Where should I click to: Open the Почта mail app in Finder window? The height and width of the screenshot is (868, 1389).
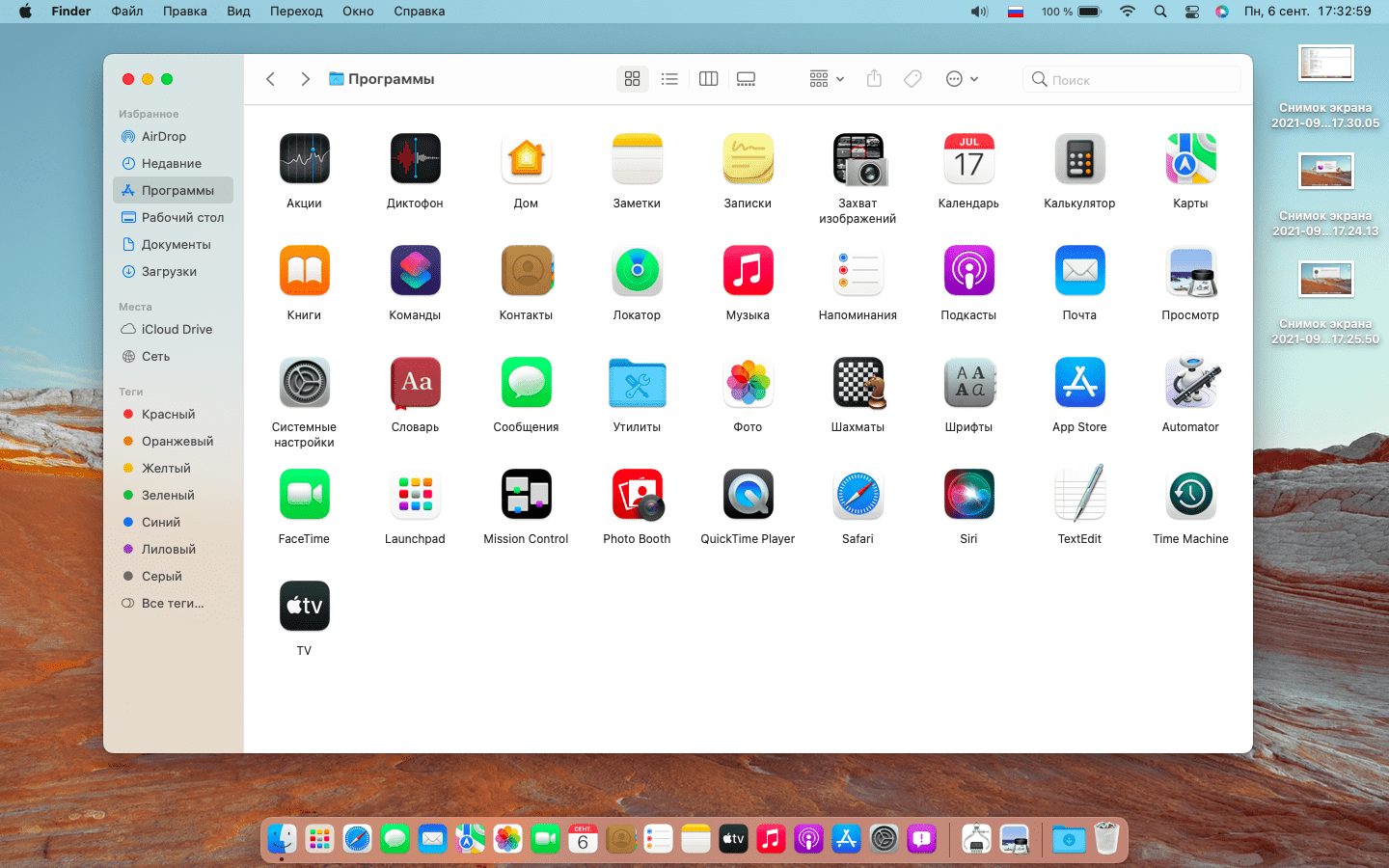(1079, 270)
